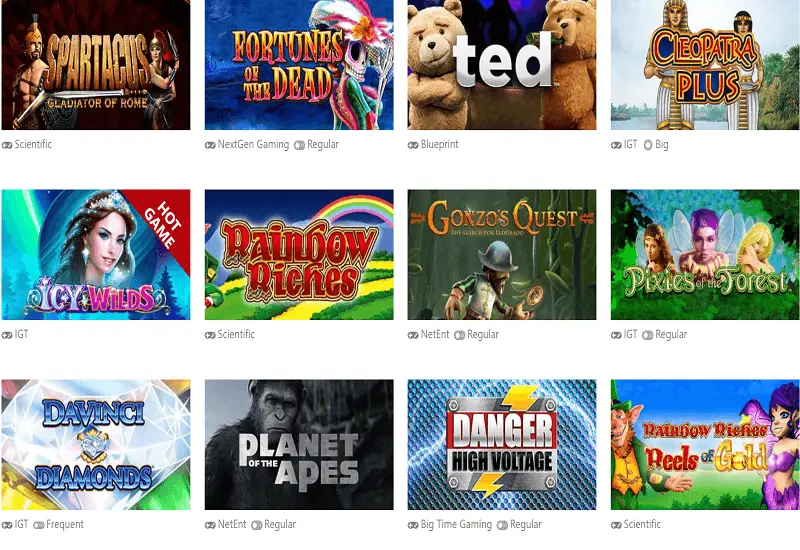
Task: Click the NetEnt label under Planet of the Apes
Action: click(x=232, y=524)
